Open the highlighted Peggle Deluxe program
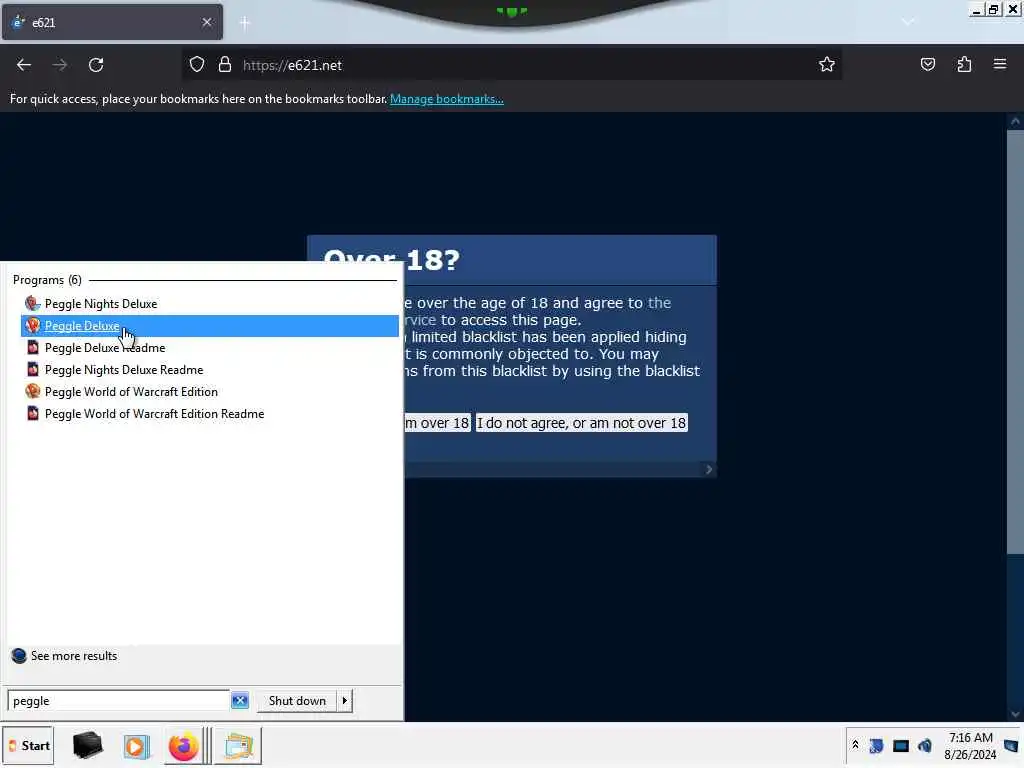This screenshot has height=768, width=1024. coord(210,326)
